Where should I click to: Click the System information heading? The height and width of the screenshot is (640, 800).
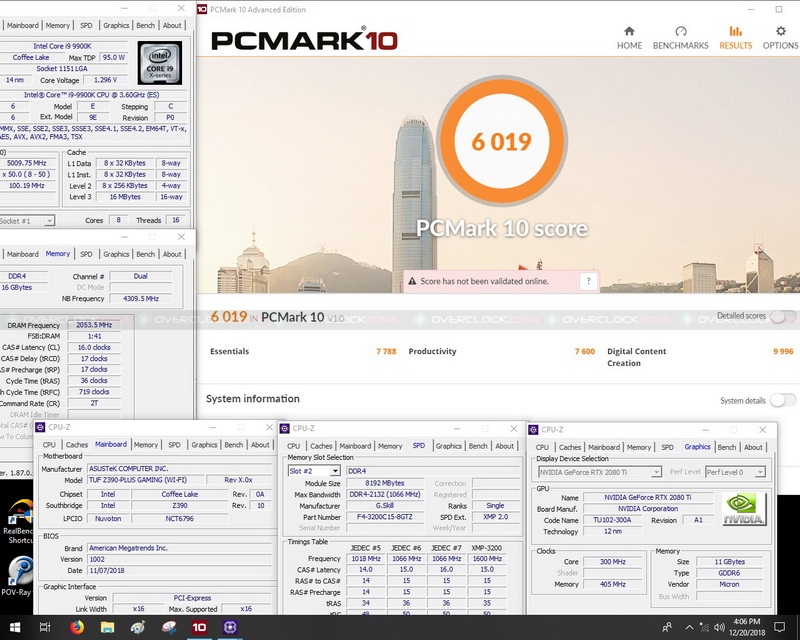pos(253,399)
